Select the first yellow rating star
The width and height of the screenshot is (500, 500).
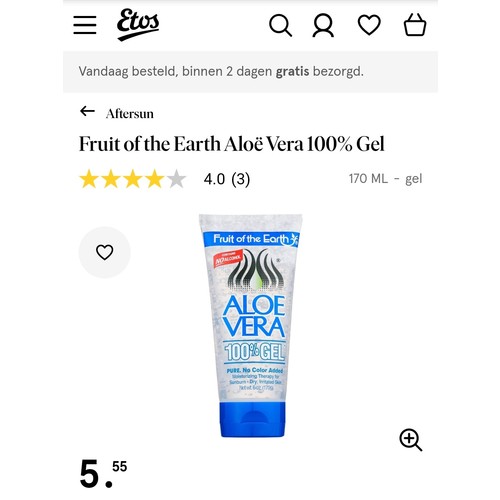pos(89,179)
